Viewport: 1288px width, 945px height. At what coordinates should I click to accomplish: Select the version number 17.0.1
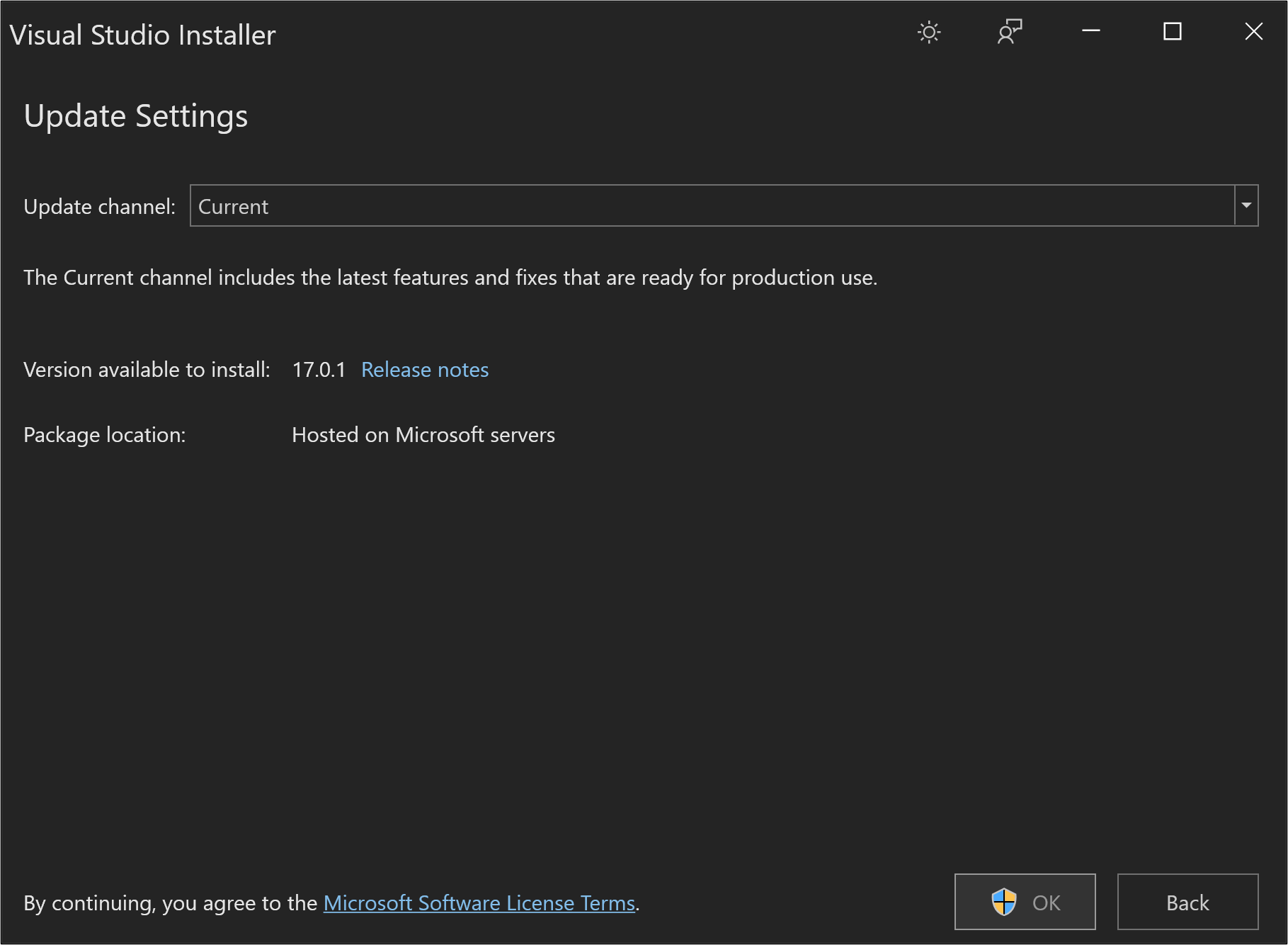tap(319, 370)
